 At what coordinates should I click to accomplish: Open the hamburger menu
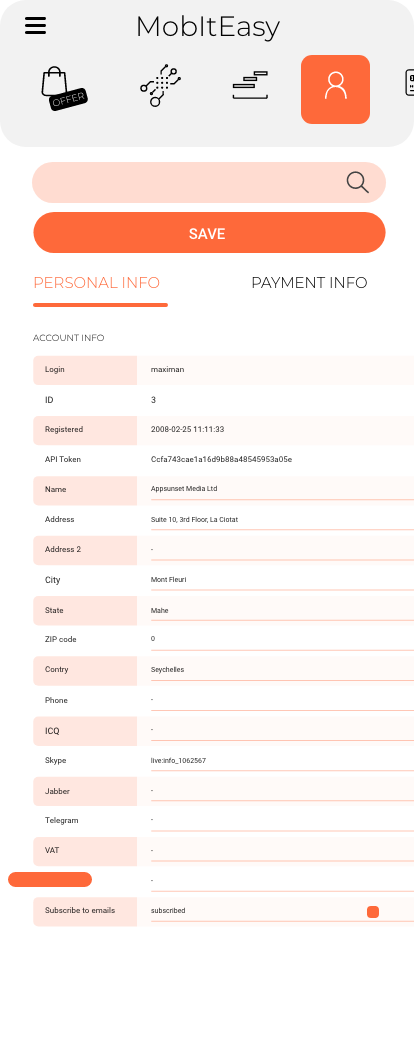click(x=35, y=25)
